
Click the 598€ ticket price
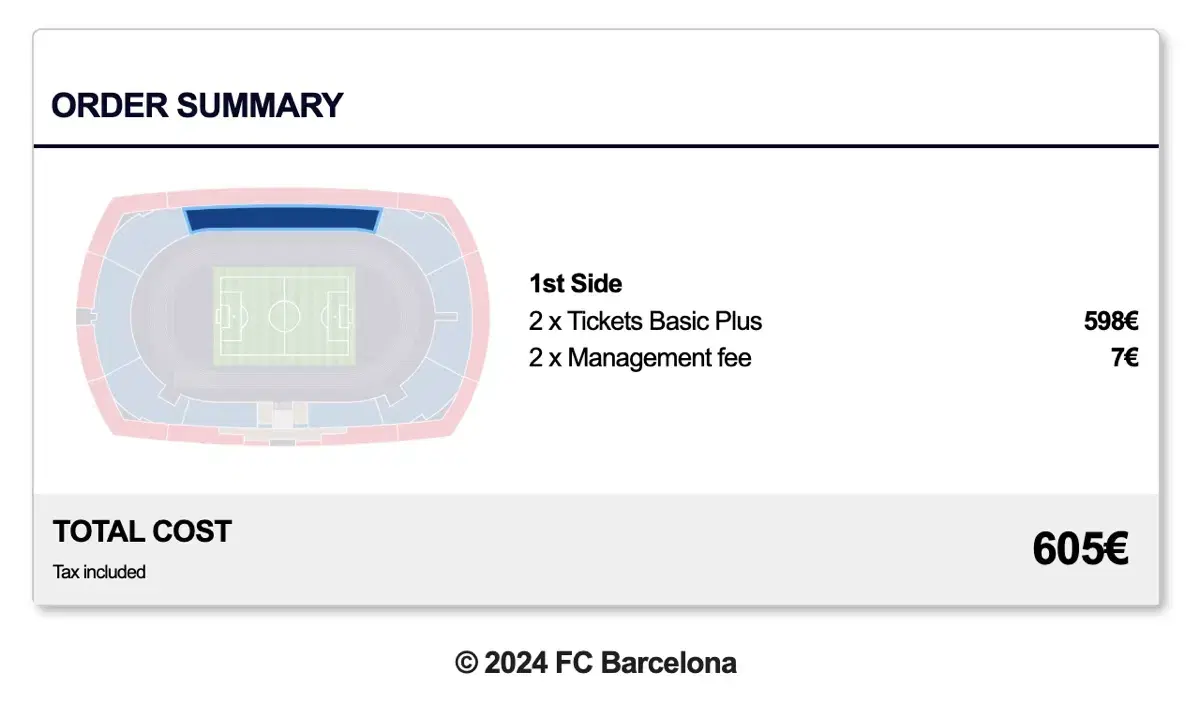[1111, 321]
